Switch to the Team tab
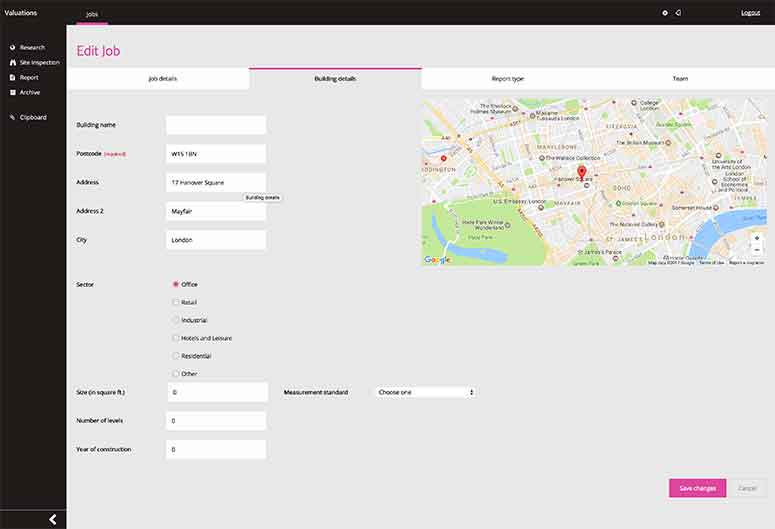Viewport: 775px width, 529px height. pyautogui.click(x=680, y=79)
